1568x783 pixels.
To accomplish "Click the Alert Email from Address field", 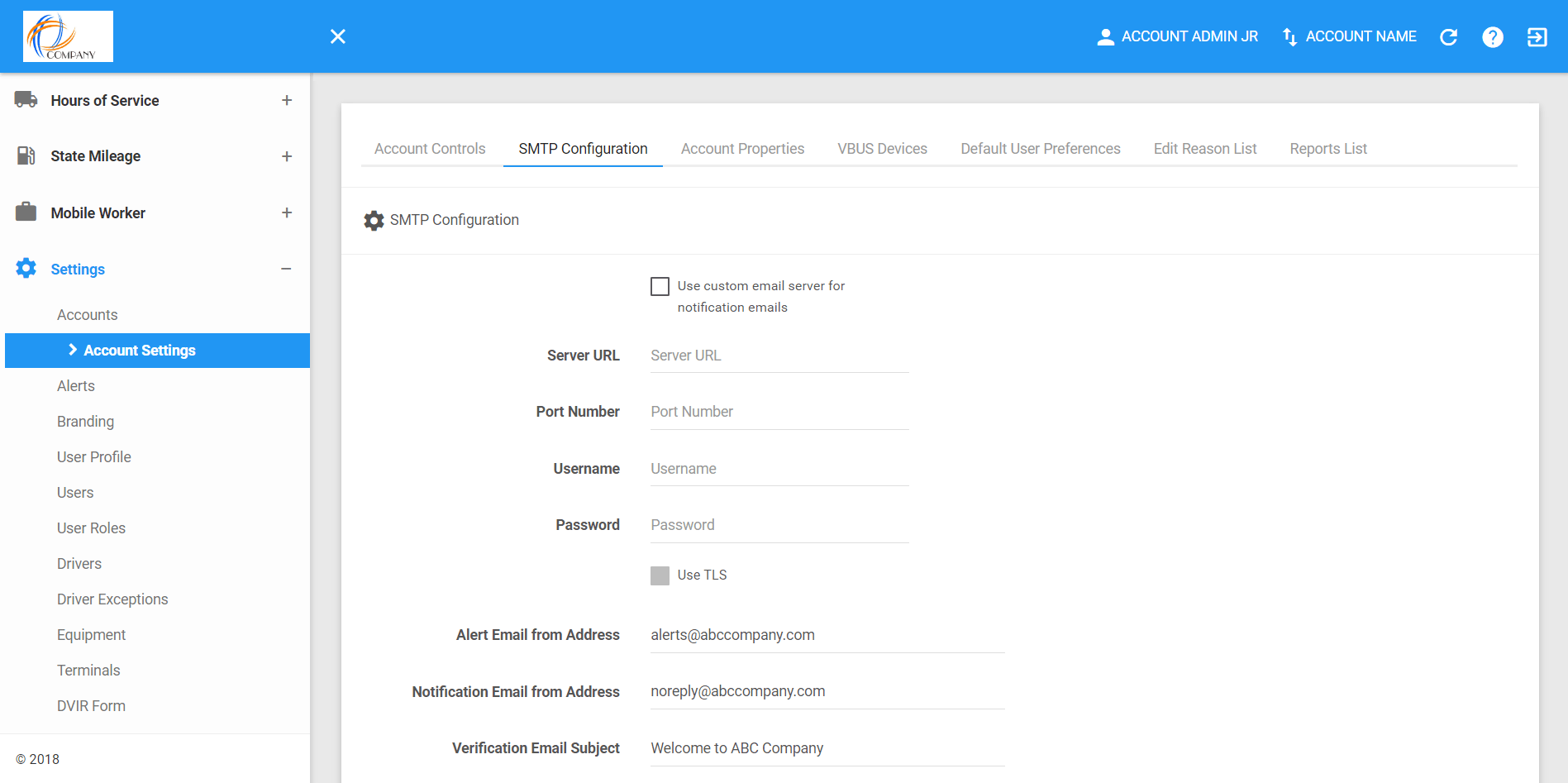I will point(827,635).
